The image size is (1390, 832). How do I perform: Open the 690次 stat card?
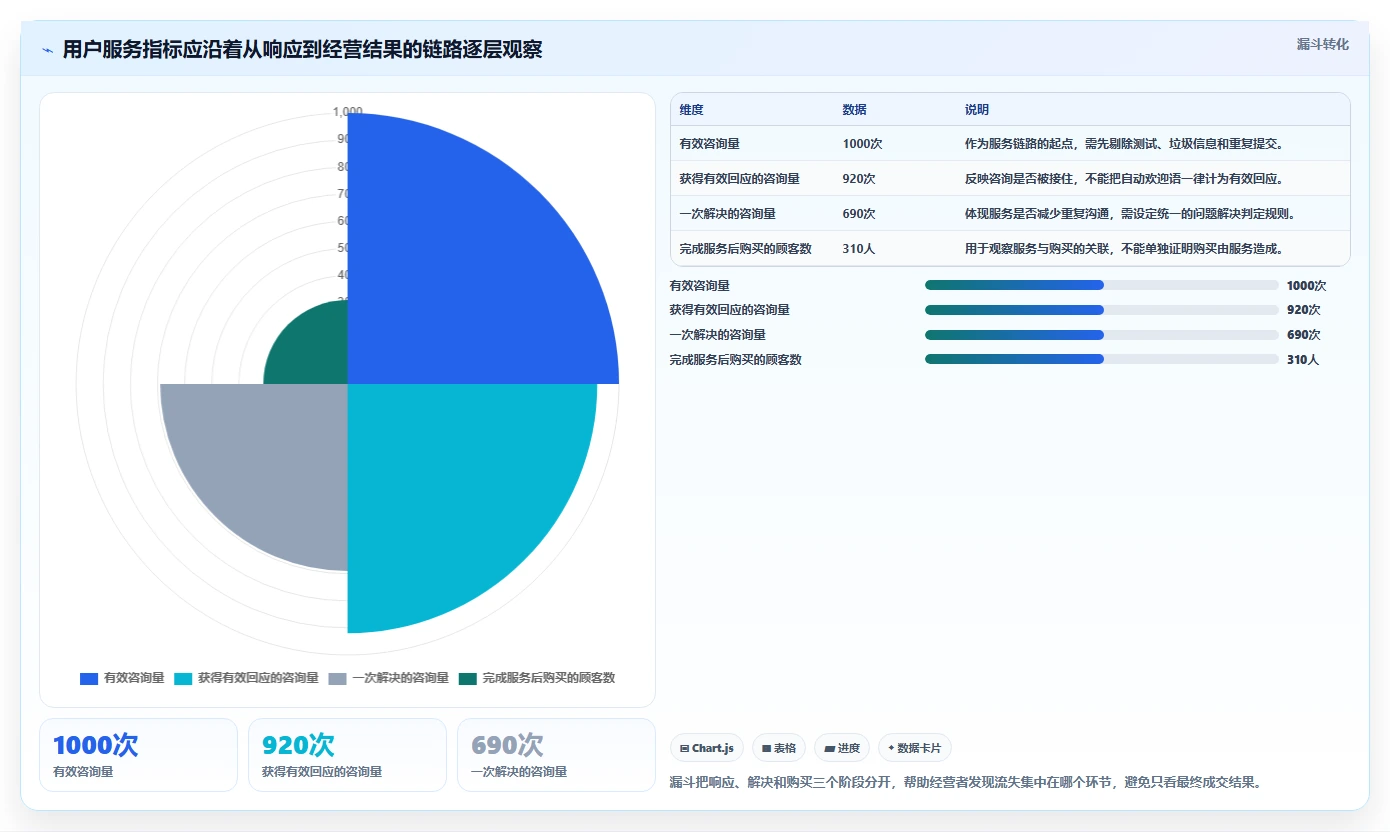click(556, 755)
